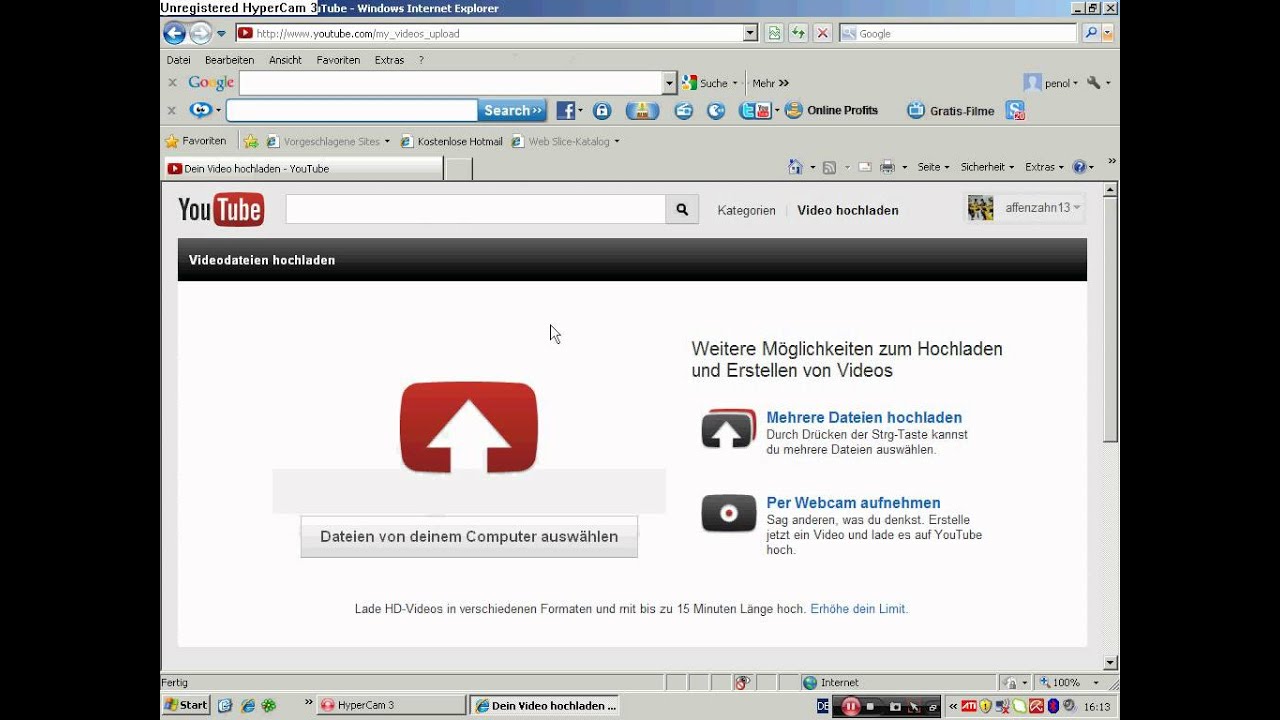Viewport: 1280px width, 720px height.
Task: Expand Mehr in Google toolbar
Action: click(x=770, y=83)
